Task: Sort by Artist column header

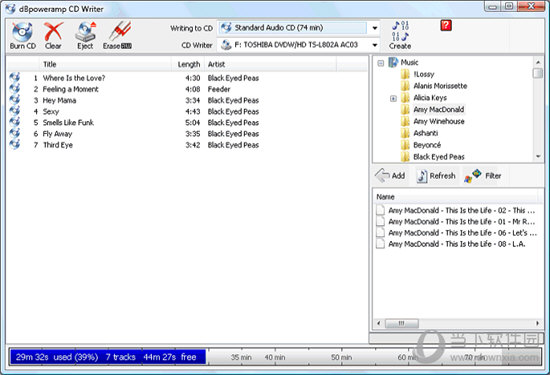Action: [270, 64]
